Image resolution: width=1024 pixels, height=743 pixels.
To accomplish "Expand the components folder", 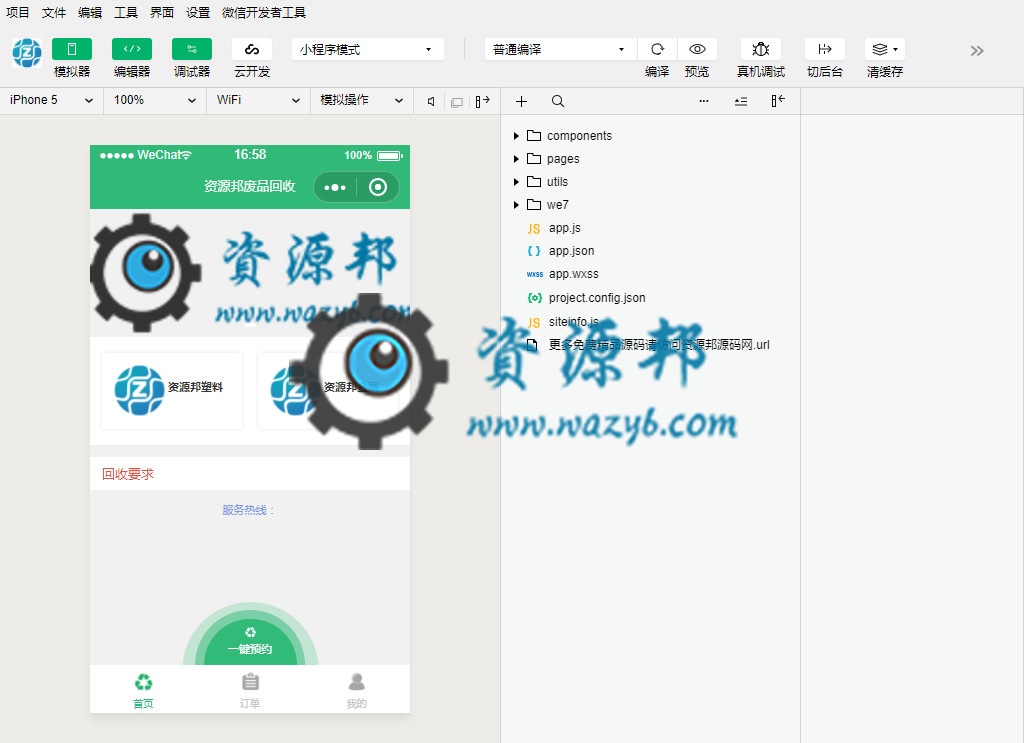I will [x=516, y=136].
